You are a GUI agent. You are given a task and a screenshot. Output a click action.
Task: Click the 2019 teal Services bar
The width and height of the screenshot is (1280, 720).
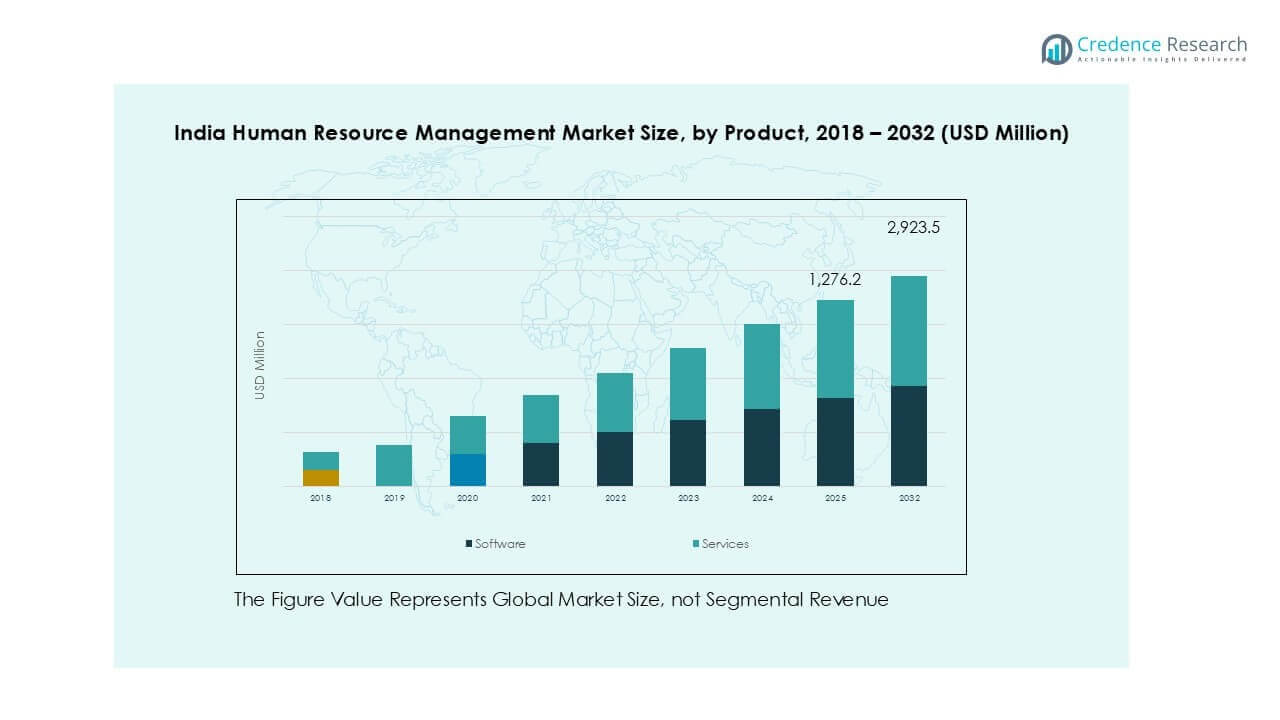pos(394,466)
